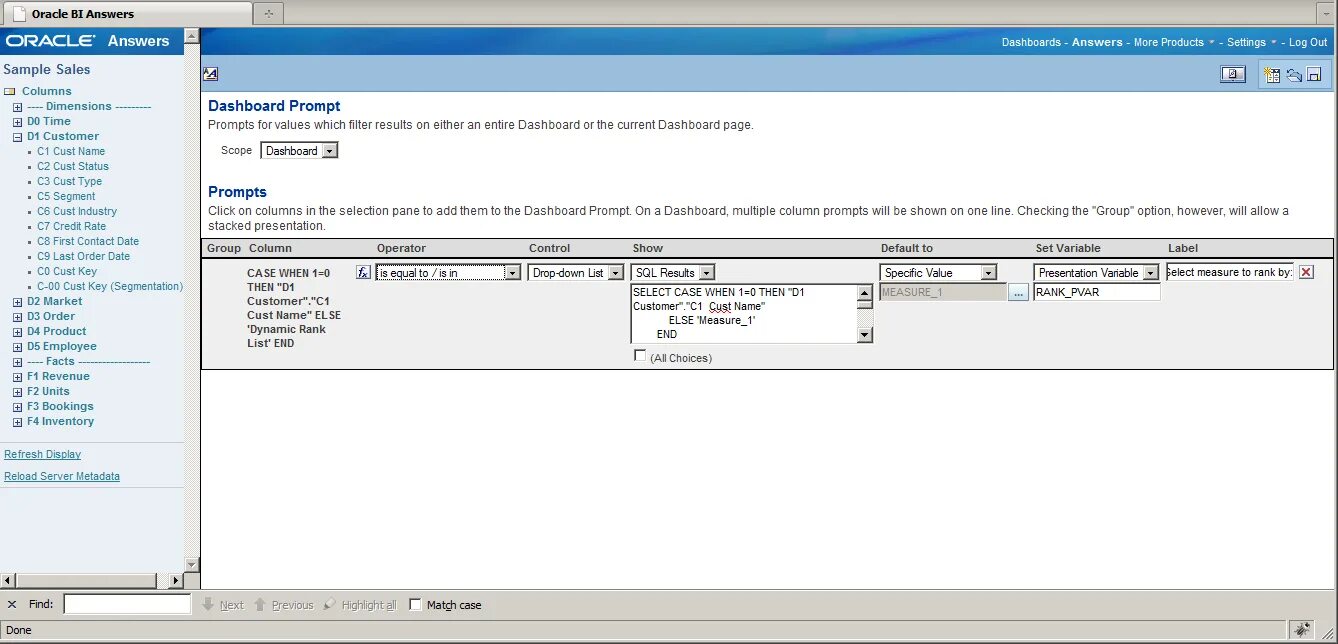
Task: Expand the D2 Market folder
Action: pyautogui.click(x=17, y=301)
